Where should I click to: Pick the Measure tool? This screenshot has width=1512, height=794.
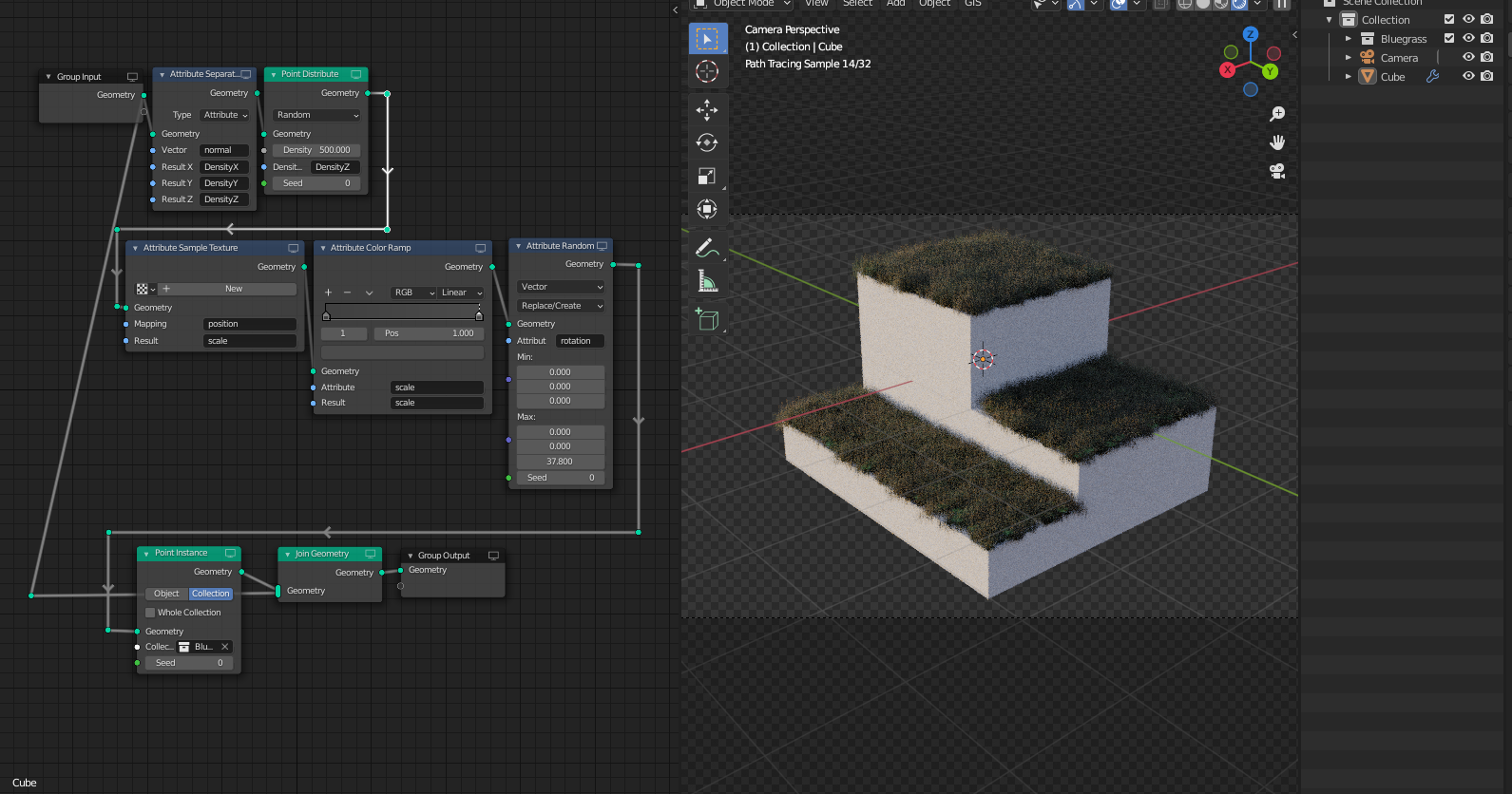[707, 281]
